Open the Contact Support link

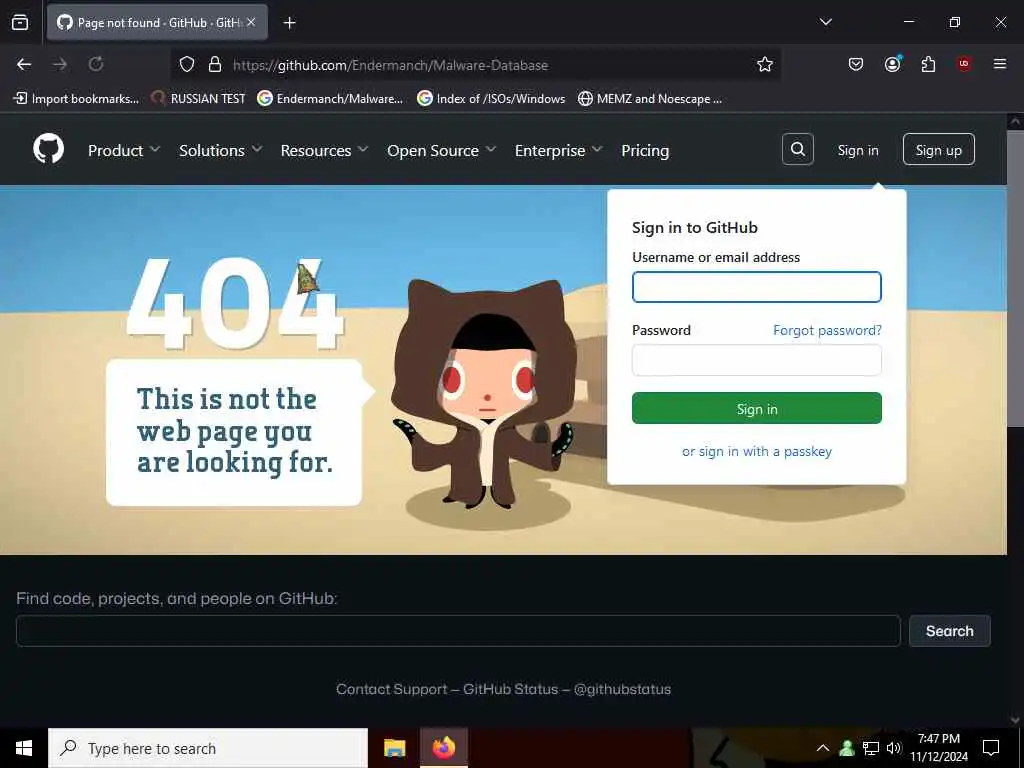coord(392,689)
